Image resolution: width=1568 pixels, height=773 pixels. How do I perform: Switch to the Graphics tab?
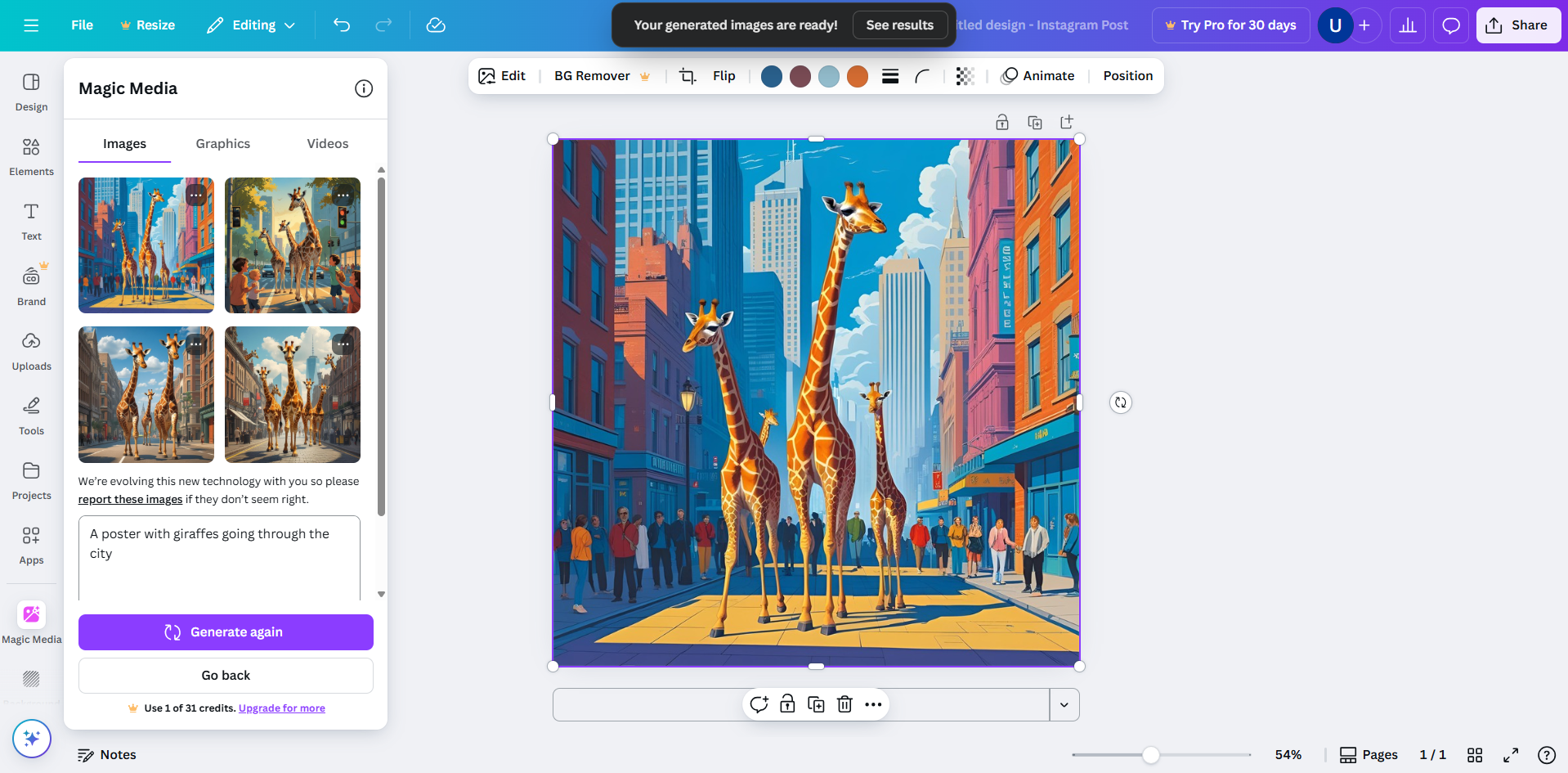(x=222, y=143)
